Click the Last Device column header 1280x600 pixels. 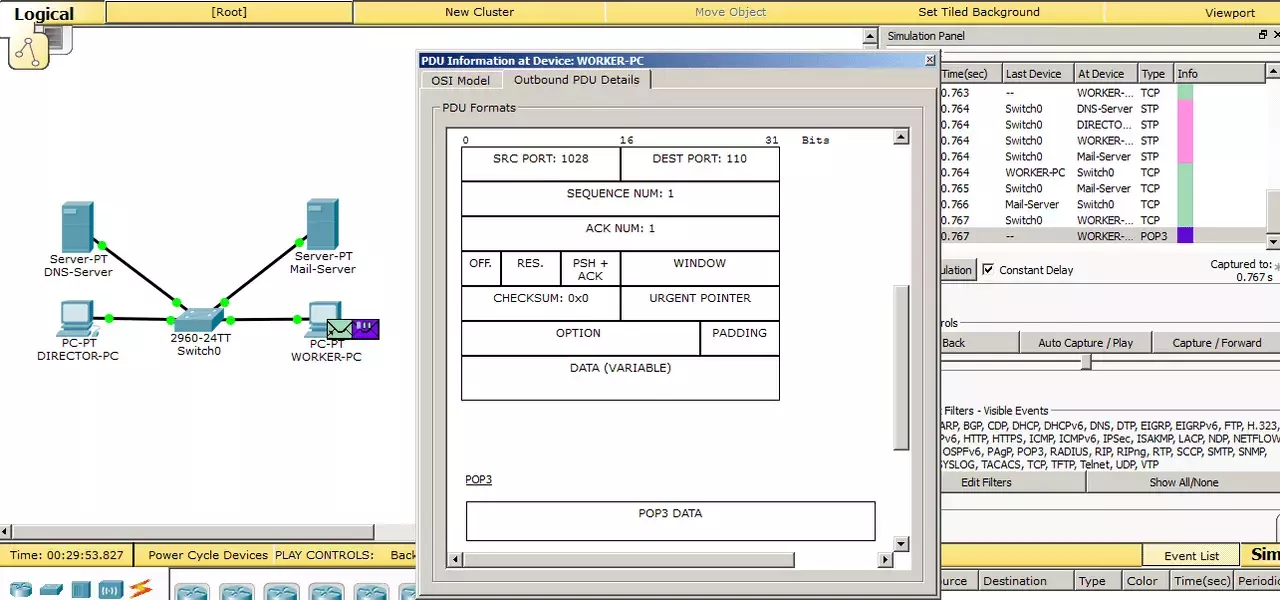[x=1036, y=74]
